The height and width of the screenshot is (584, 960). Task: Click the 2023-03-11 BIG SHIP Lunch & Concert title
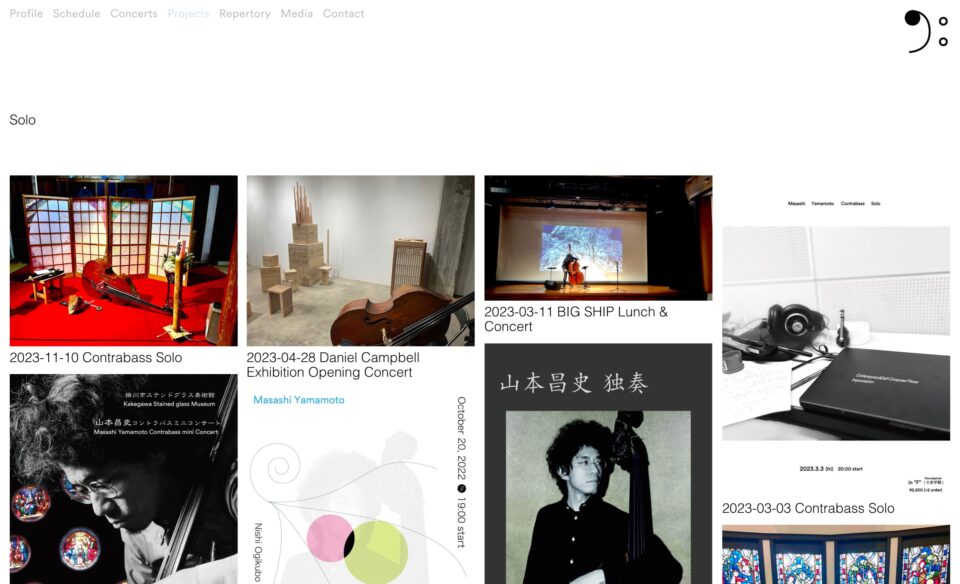576,319
